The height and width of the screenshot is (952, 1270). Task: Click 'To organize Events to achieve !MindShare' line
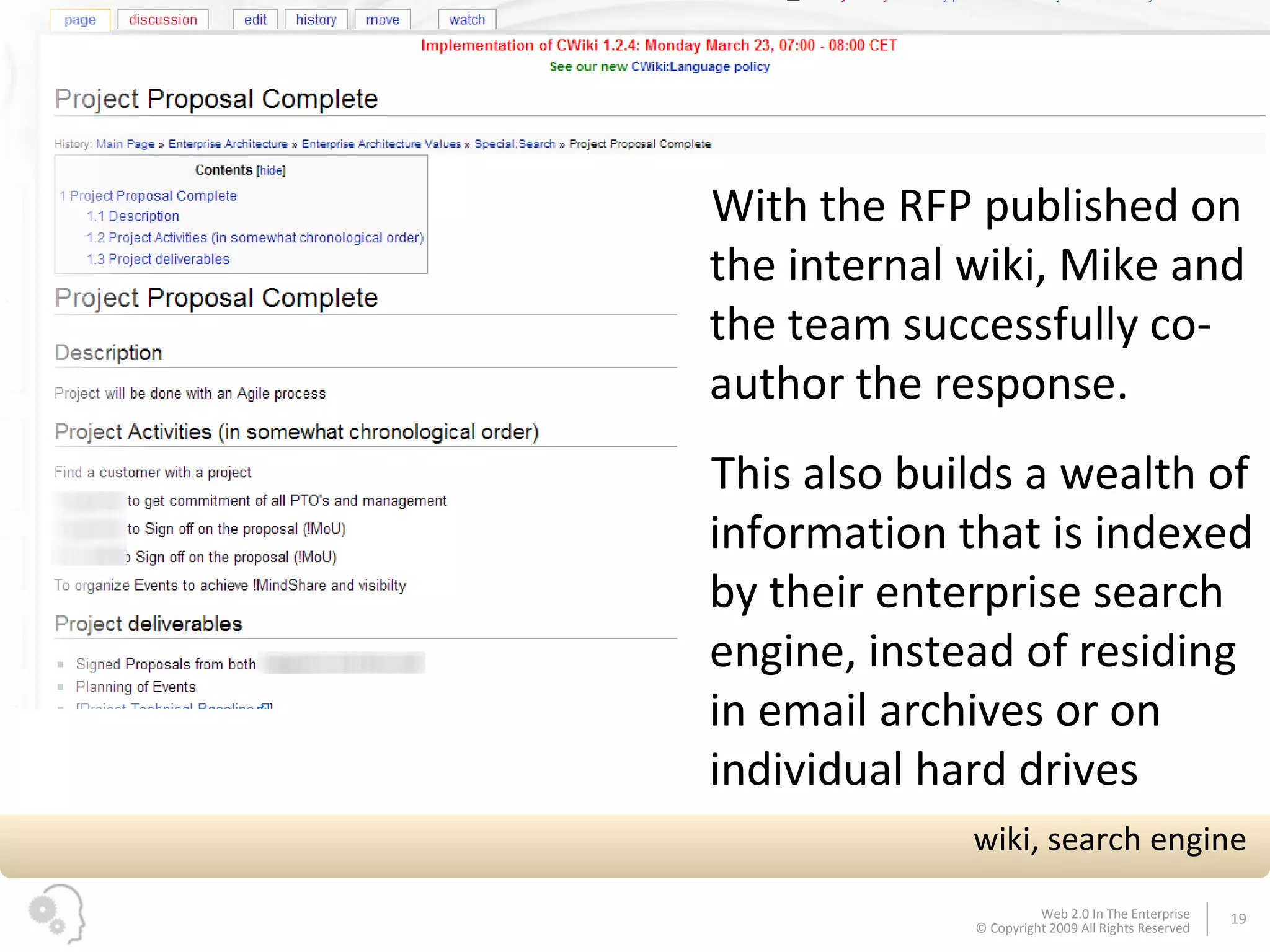click(230, 586)
